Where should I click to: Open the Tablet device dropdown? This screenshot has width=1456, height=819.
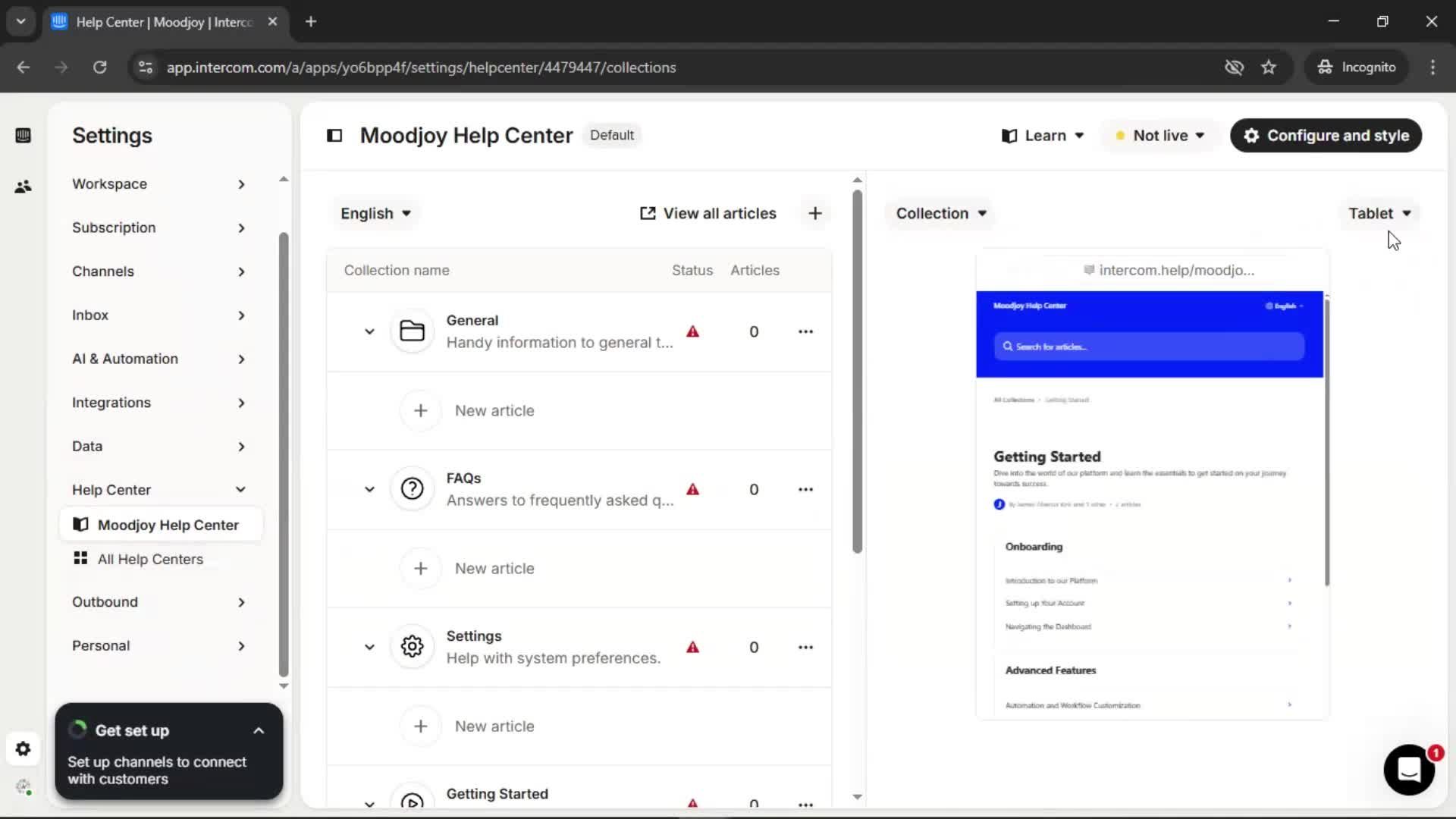[1379, 213]
